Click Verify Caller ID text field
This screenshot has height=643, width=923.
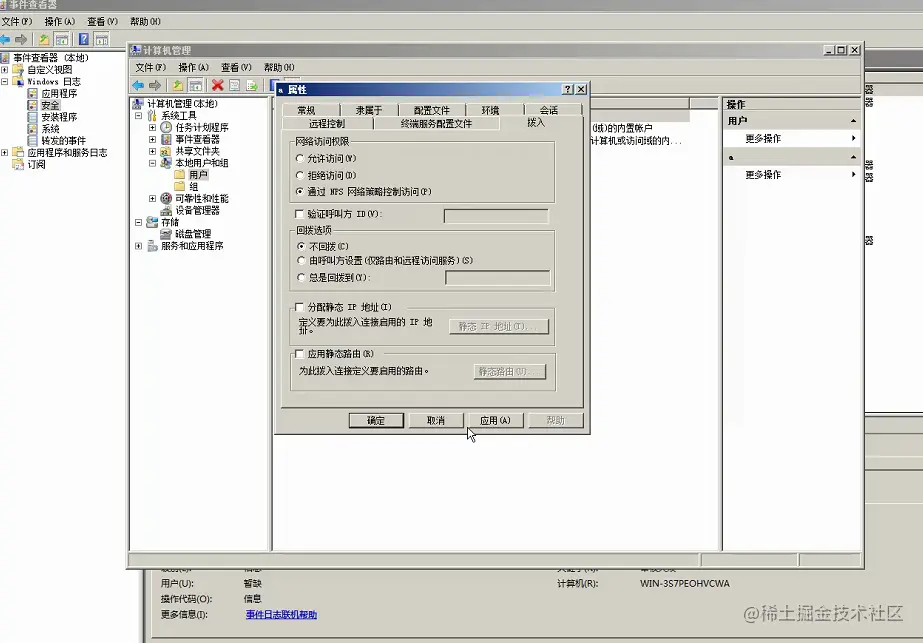496,216
